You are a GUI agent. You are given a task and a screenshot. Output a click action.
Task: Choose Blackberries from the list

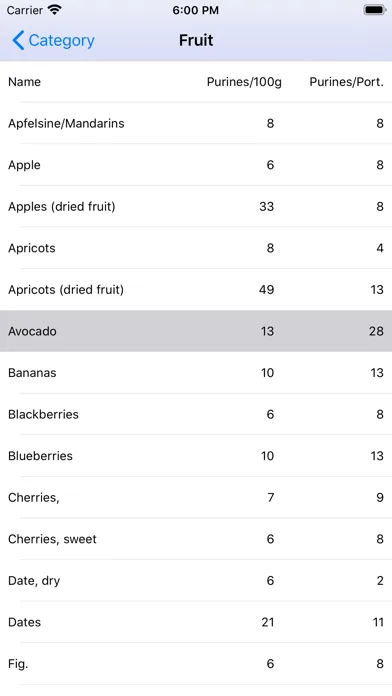[196, 414]
